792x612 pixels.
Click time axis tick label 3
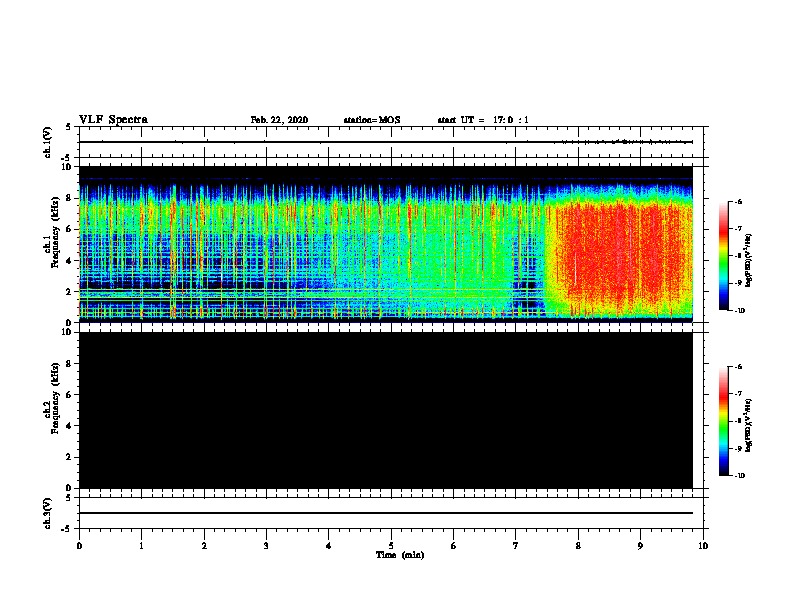pyautogui.click(x=266, y=546)
